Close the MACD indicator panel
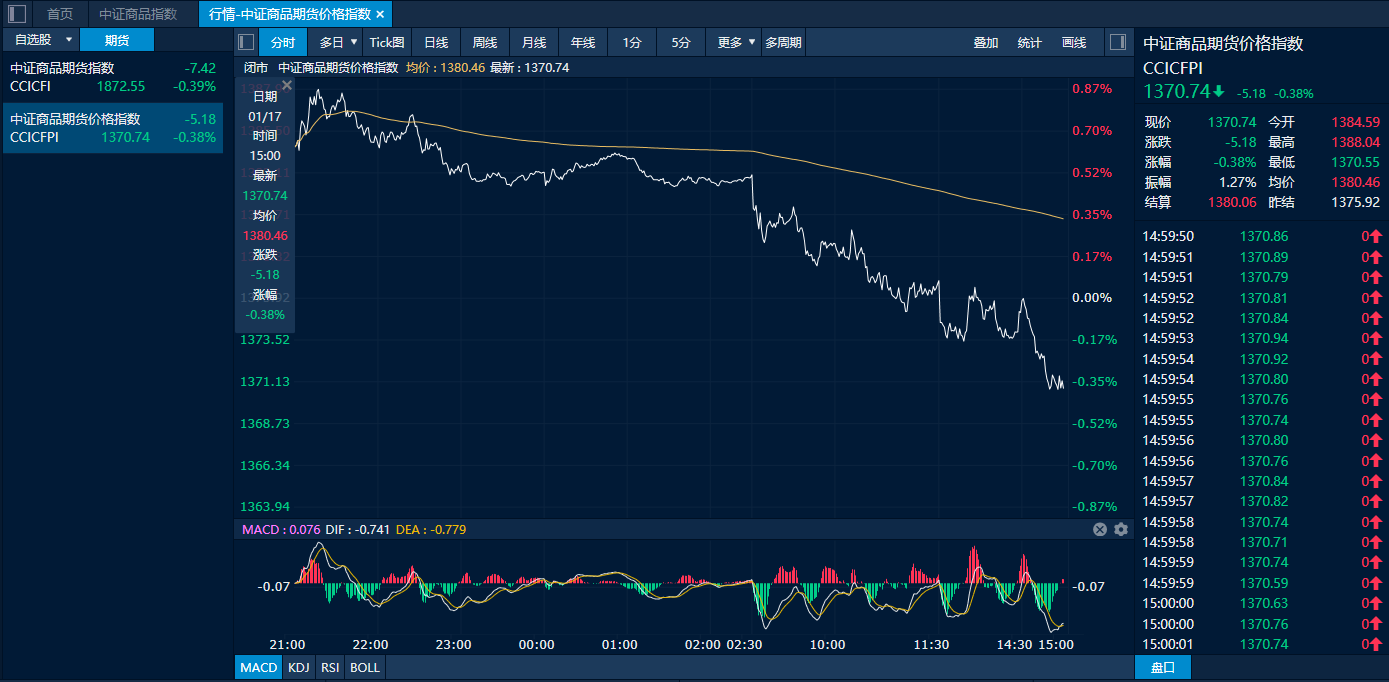Viewport: 1389px width, 682px height. [1100, 529]
